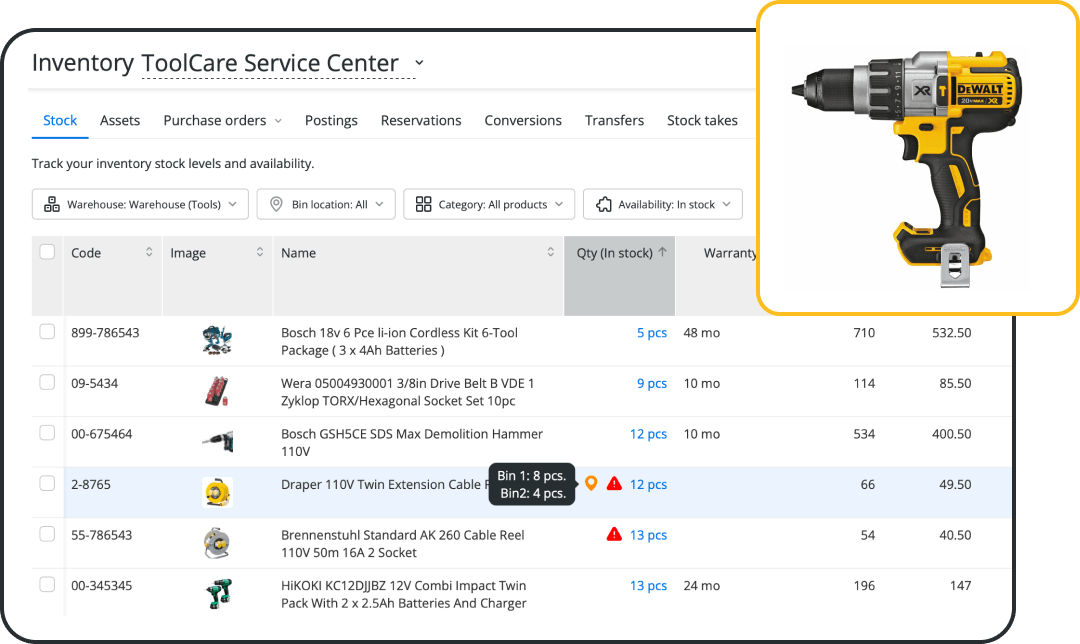This screenshot has width=1080, height=644.
Task: Click product code 899-786543
Action: pyautogui.click(x=105, y=333)
